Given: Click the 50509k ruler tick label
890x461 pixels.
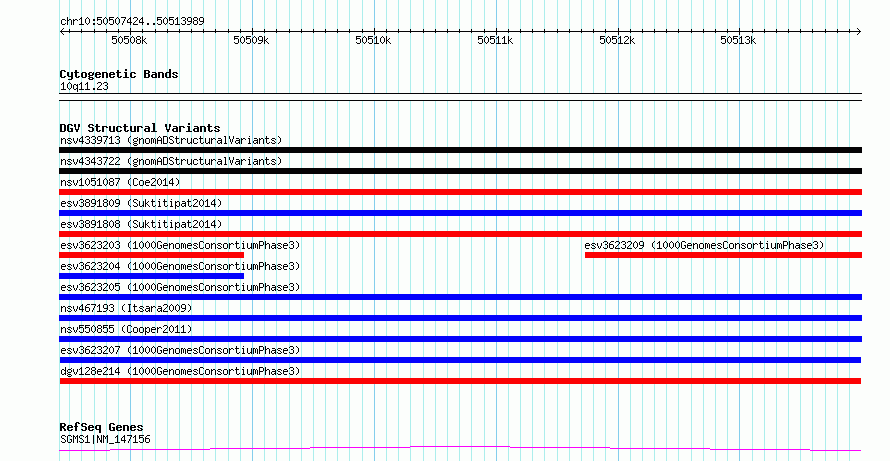Looking at the screenshot, I should (251, 40).
